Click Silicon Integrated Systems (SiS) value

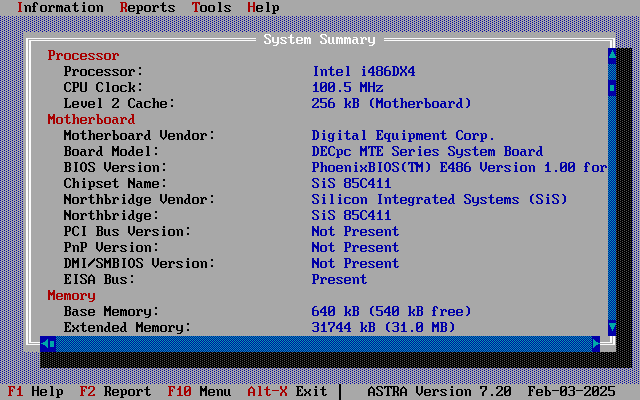click(440, 199)
